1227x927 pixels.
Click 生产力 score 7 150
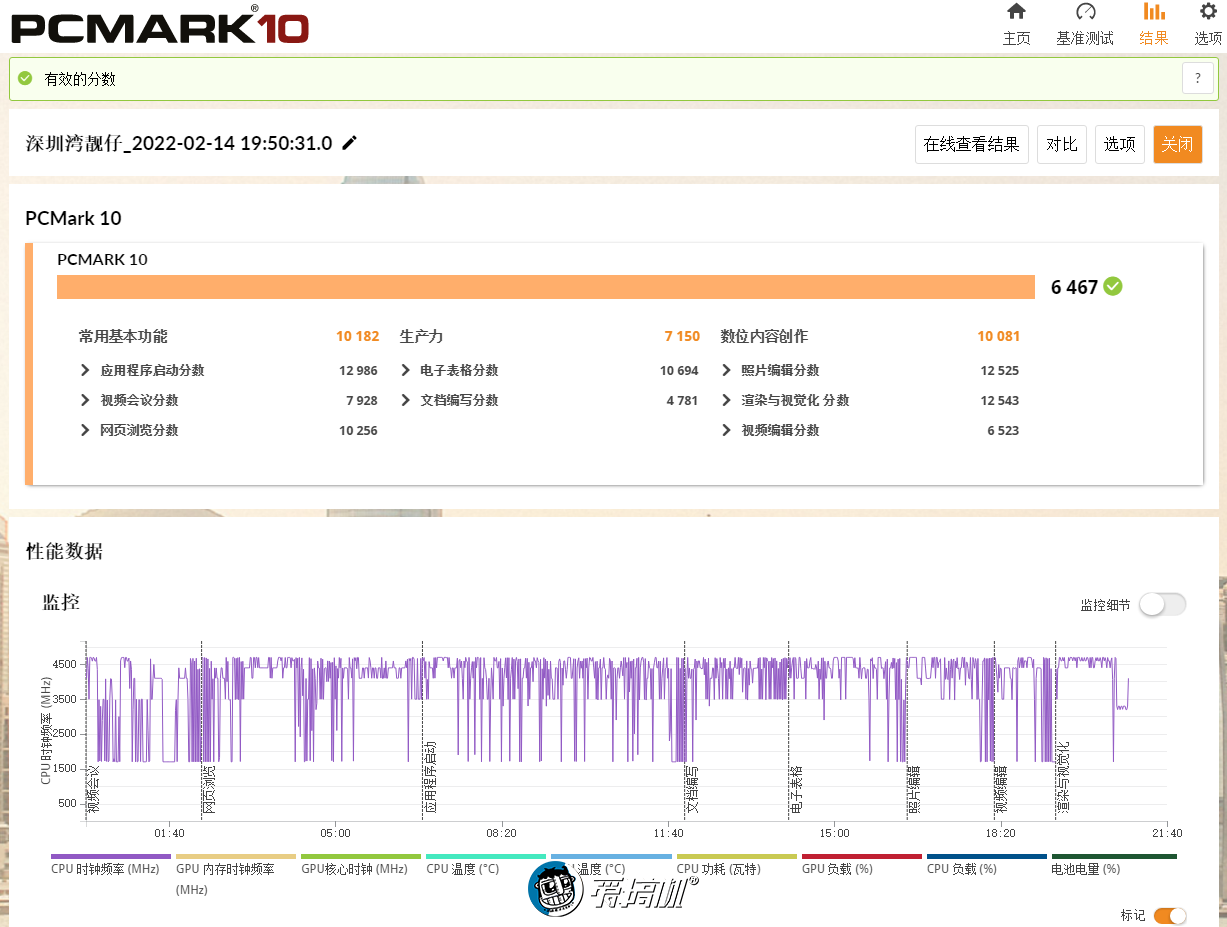coord(682,336)
